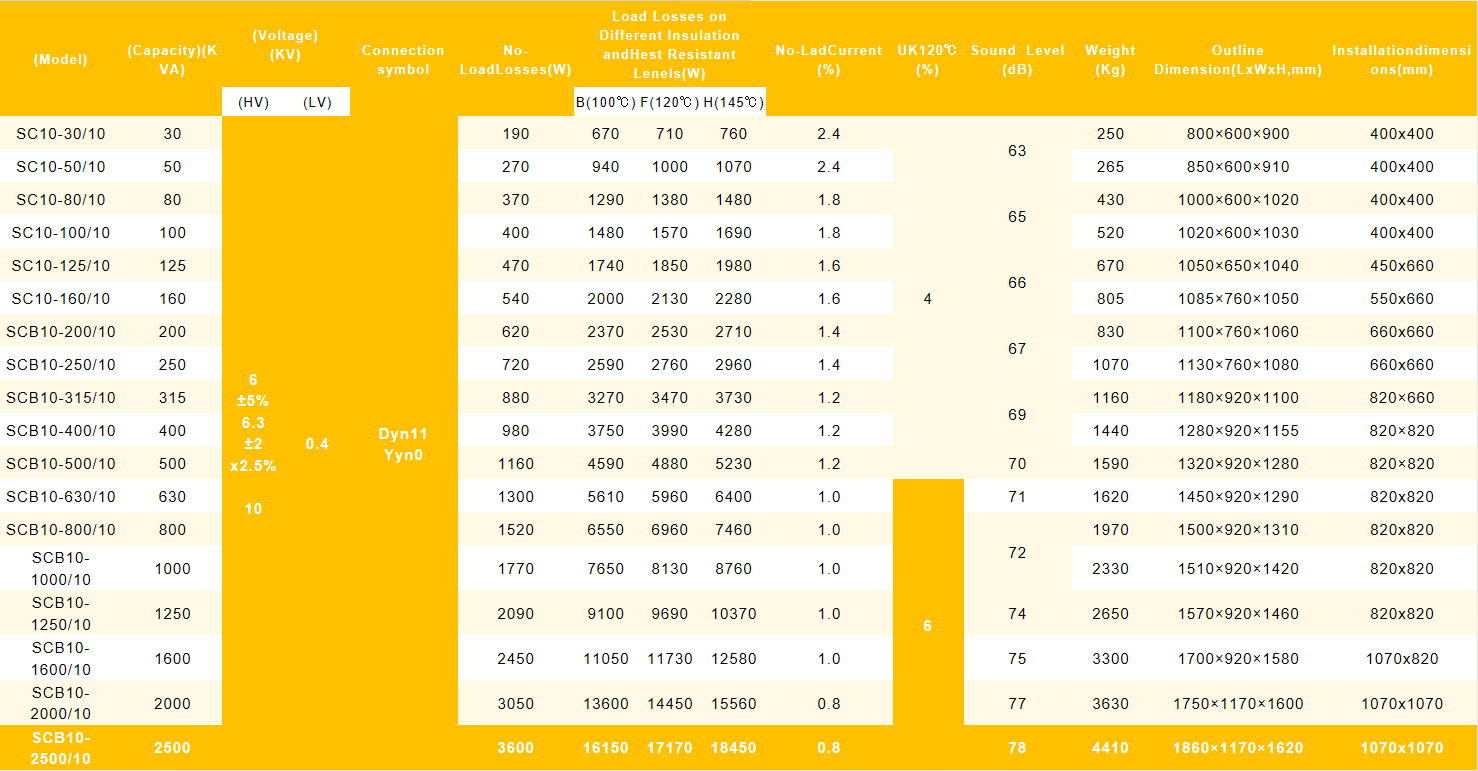
Task: Select outline dimension 1450×920×1290
Action: [x=1238, y=497]
